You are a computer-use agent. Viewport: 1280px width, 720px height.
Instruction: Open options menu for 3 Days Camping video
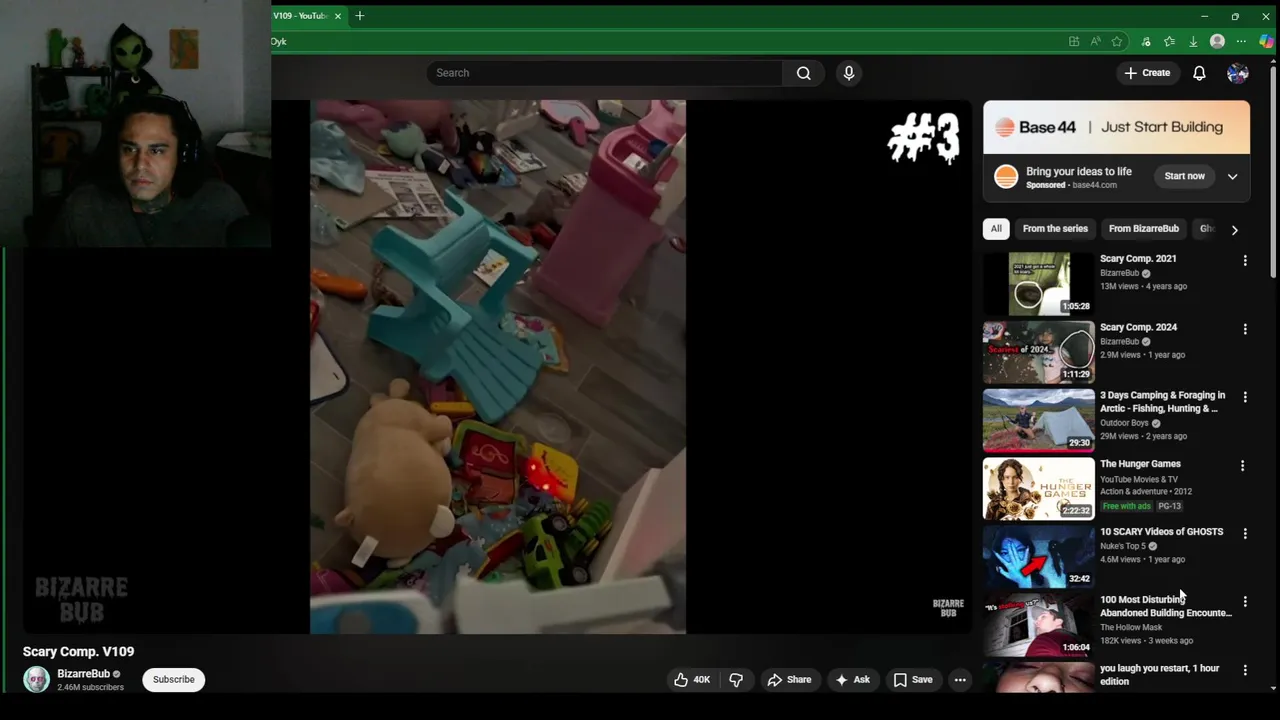[x=1245, y=397]
